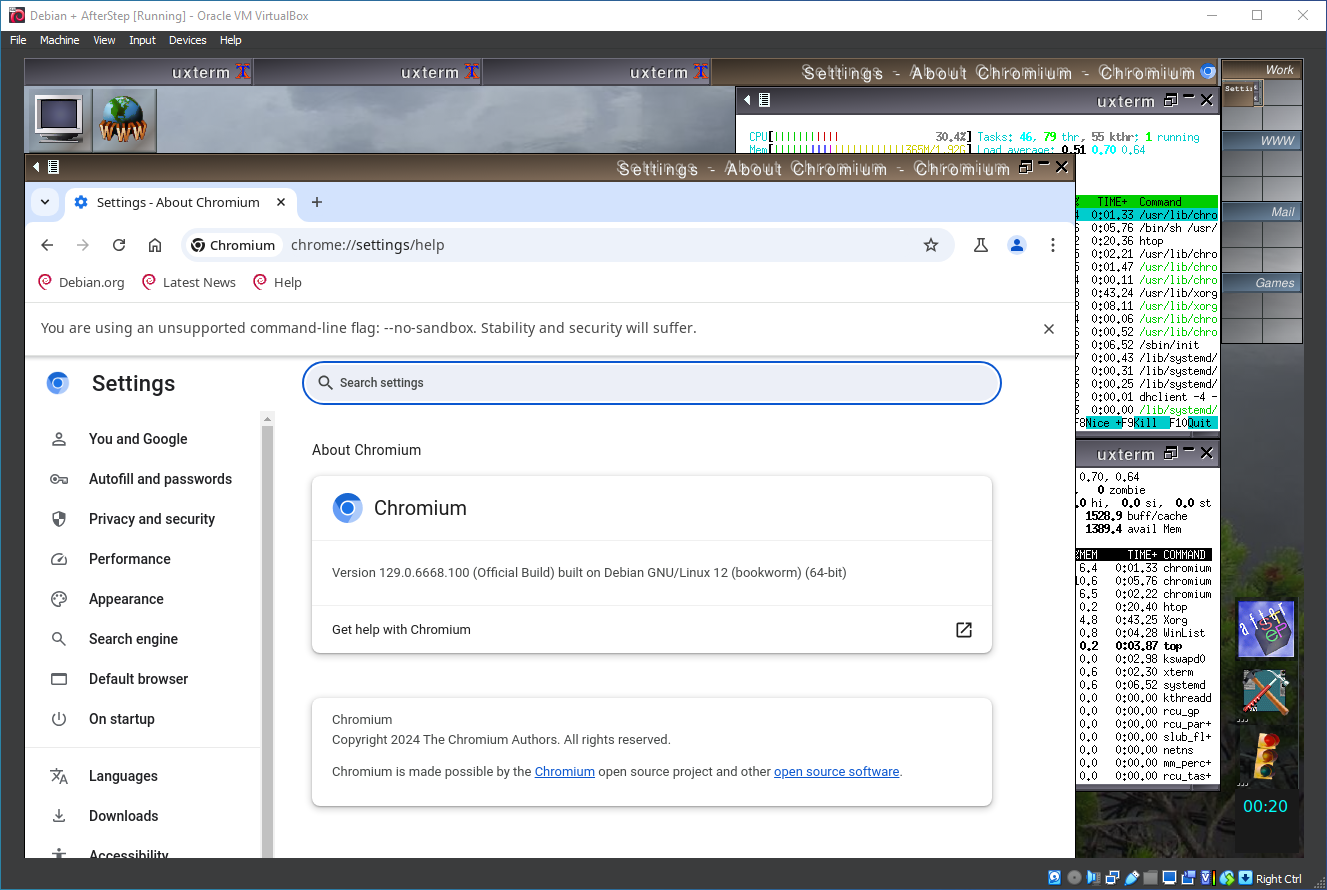Dismiss the no-sandbox warning banner
Viewport: 1327px width, 890px height.
[x=1049, y=329]
